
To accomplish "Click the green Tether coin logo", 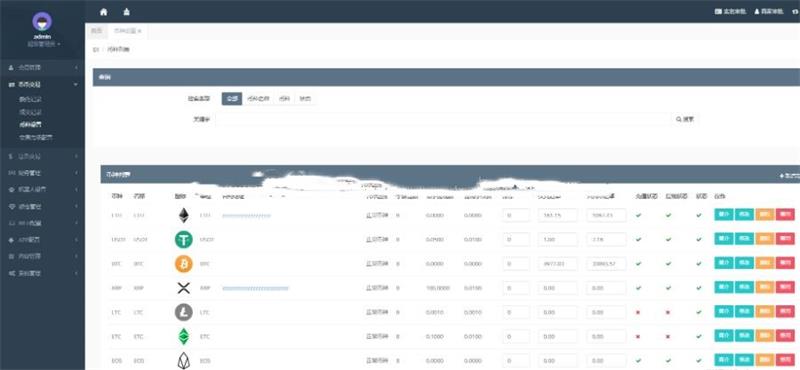I will coord(184,239).
